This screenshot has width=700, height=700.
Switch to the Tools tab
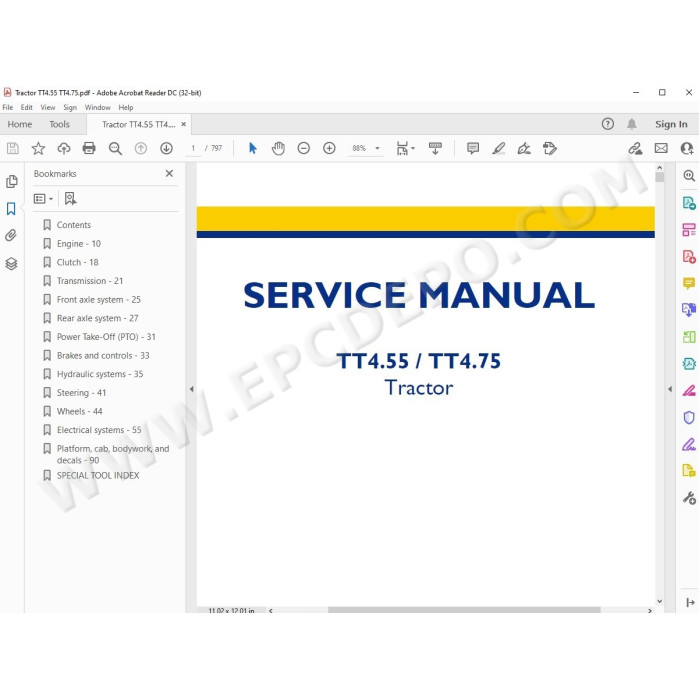point(59,124)
